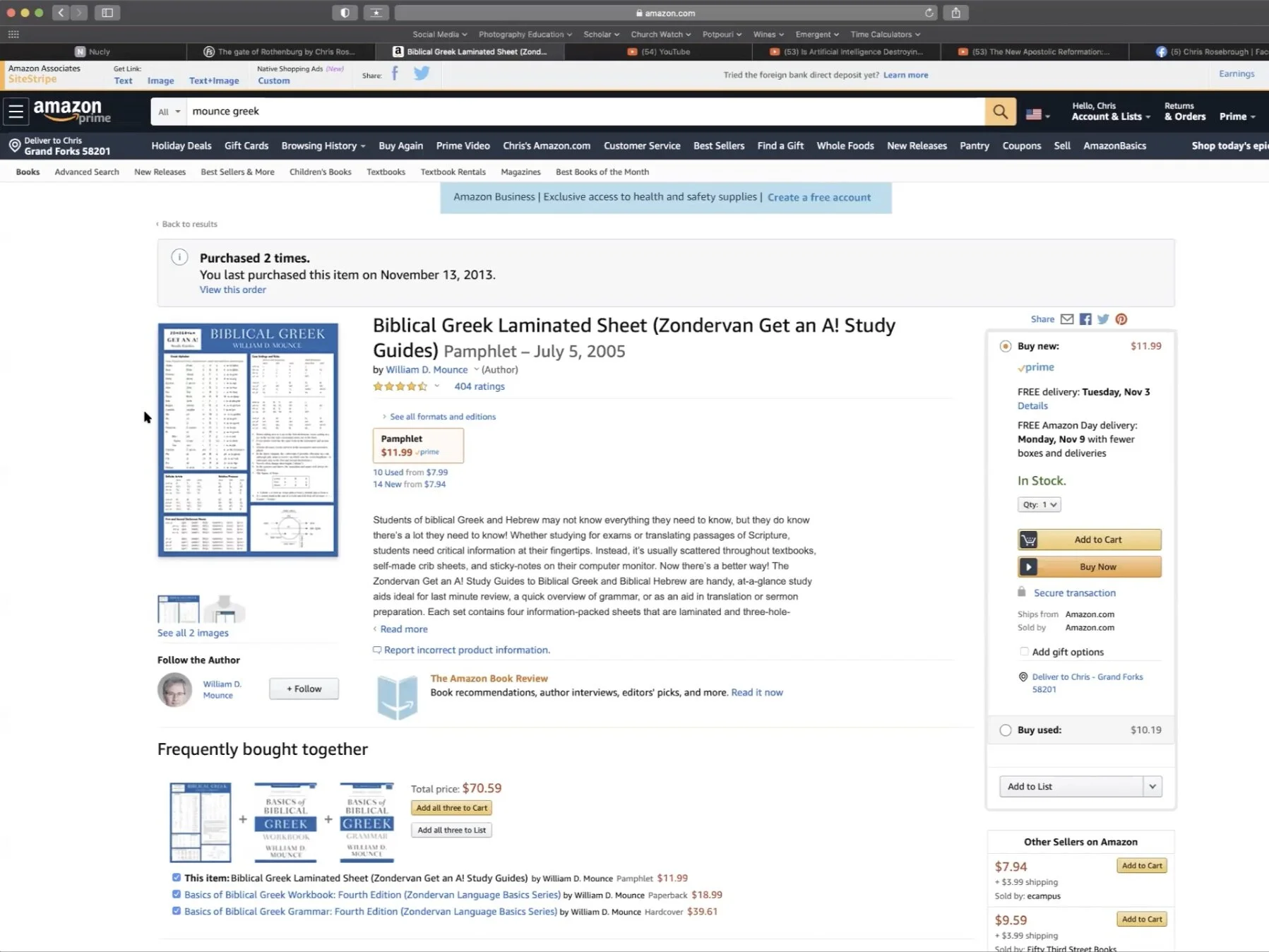
Task: Expand the ratings breakdown chevron
Action: (437, 386)
